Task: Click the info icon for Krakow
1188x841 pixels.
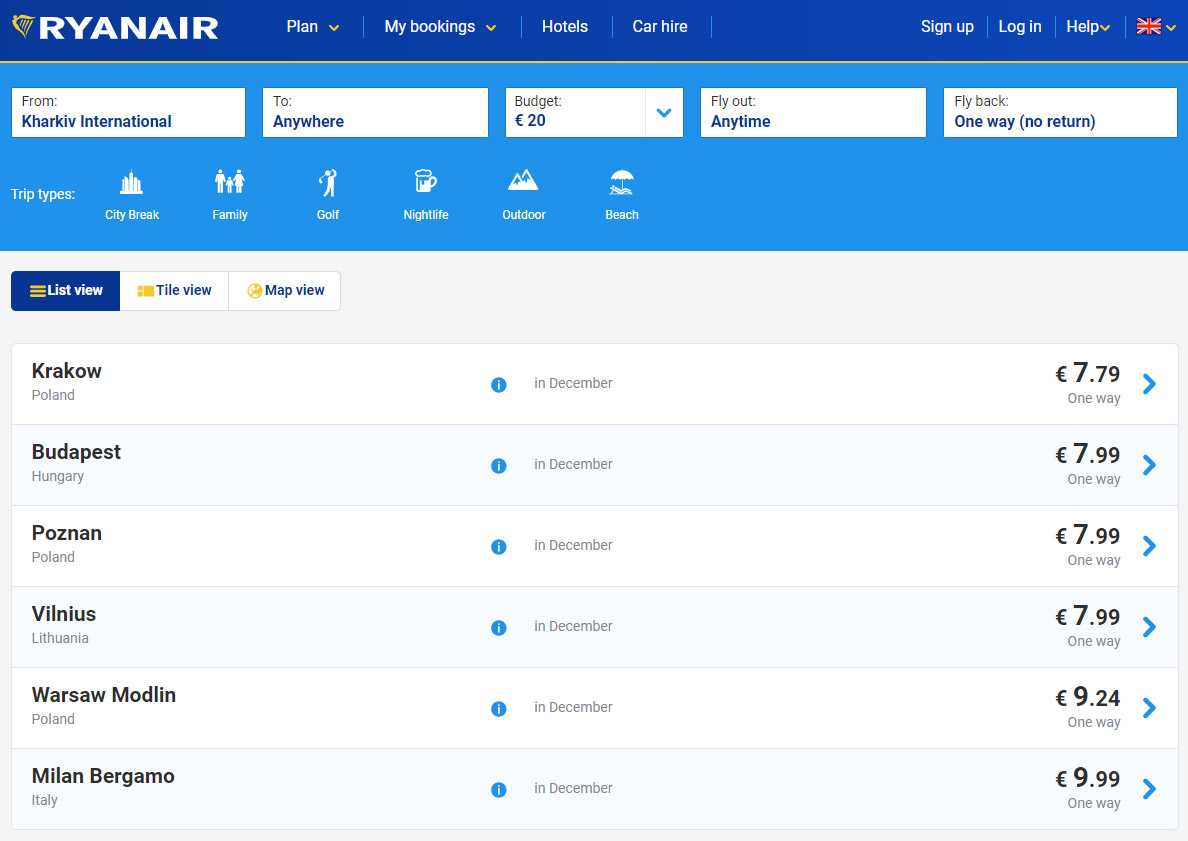Action: point(499,385)
